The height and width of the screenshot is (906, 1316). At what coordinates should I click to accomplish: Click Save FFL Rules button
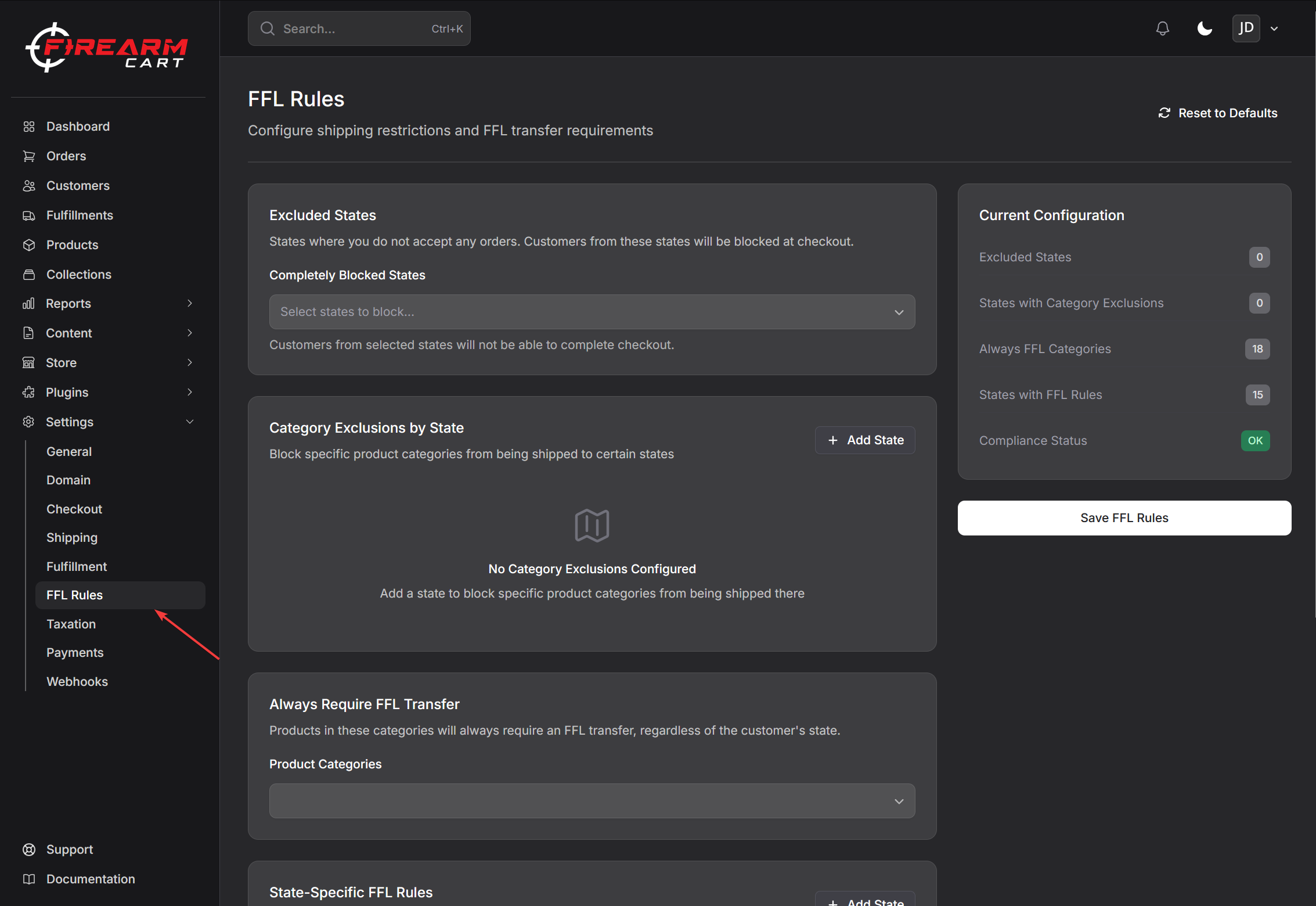[x=1124, y=518]
